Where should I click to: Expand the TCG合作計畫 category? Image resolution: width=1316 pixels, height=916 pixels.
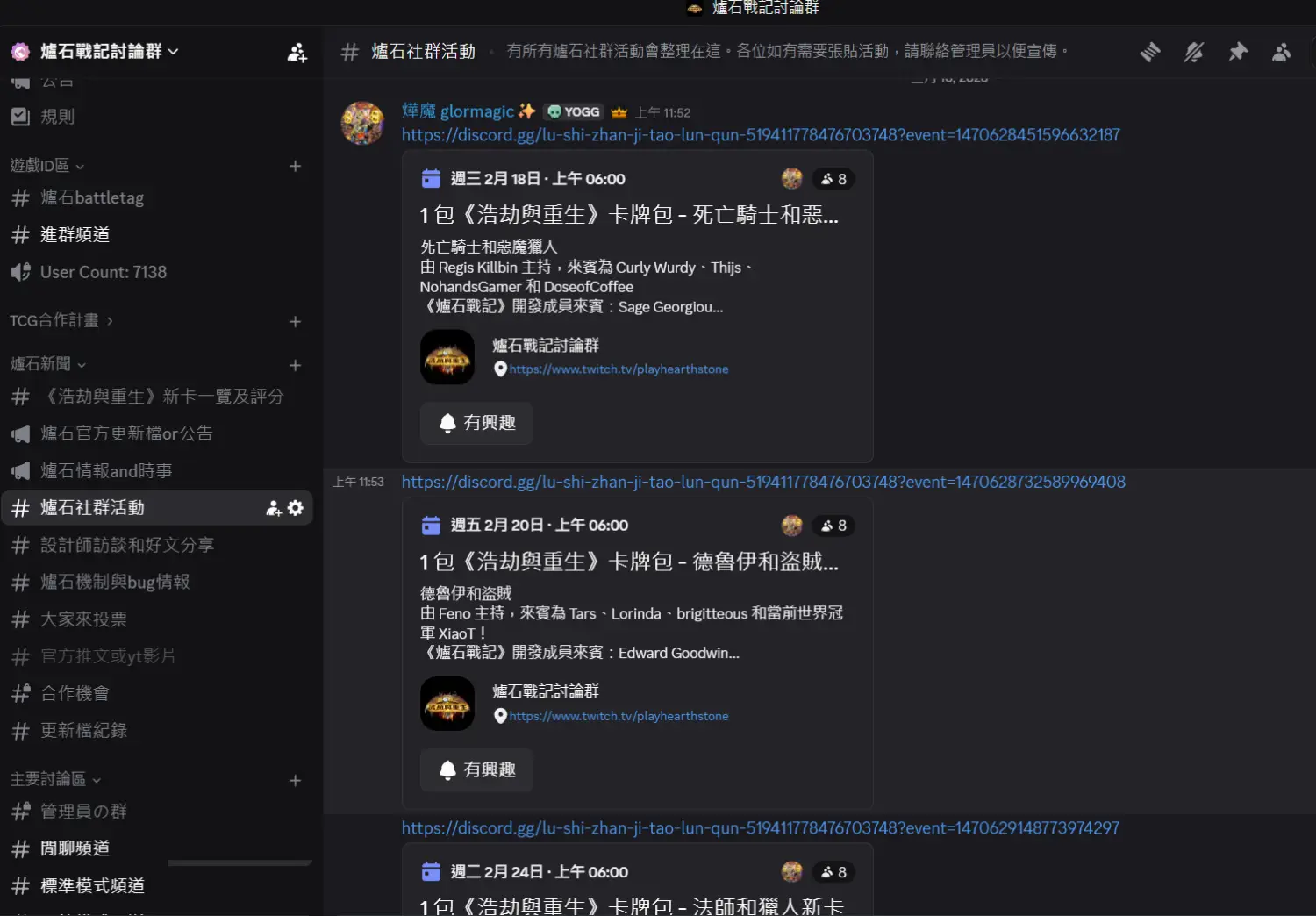coord(61,321)
